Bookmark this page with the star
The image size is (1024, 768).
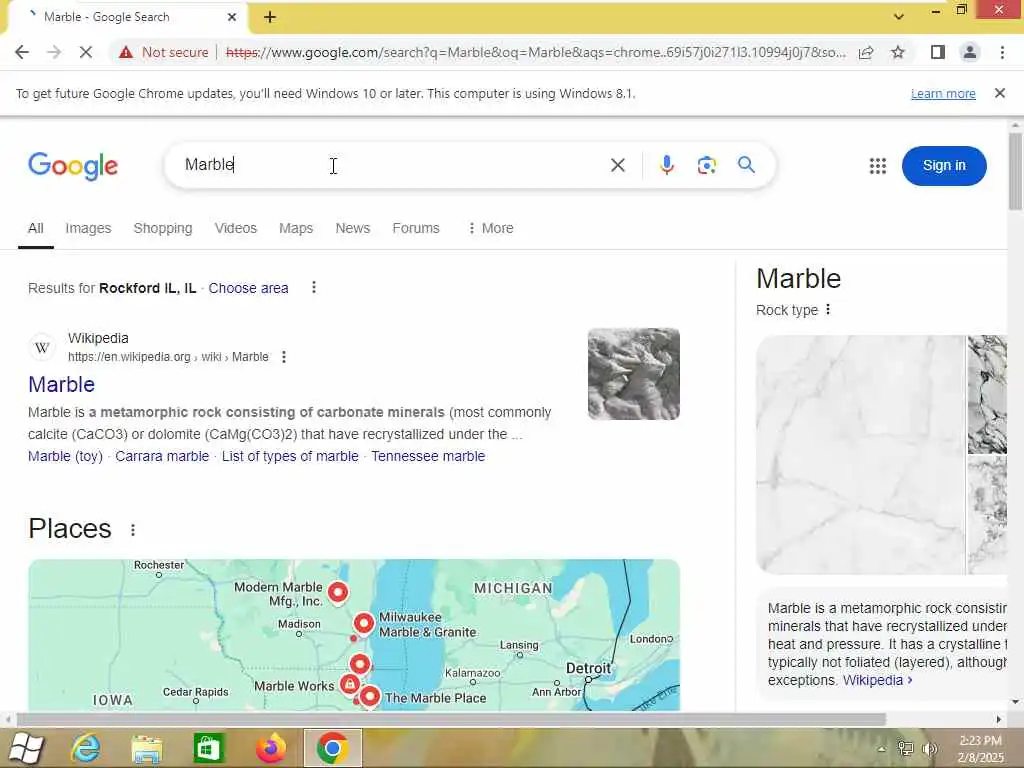[899, 52]
